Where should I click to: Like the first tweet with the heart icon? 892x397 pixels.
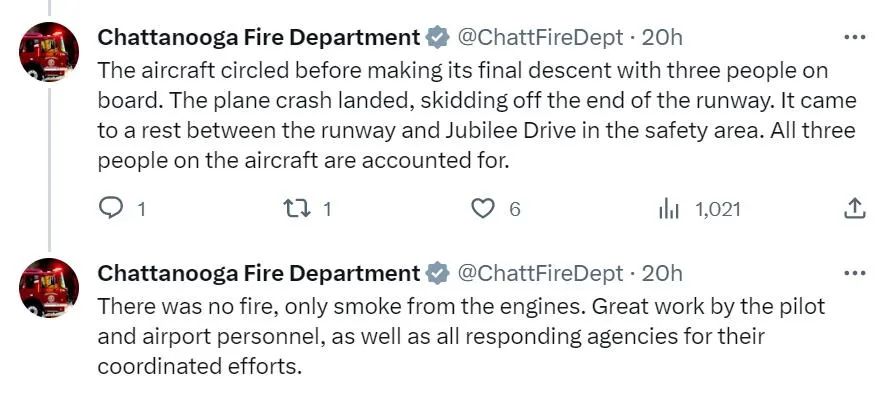(484, 210)
